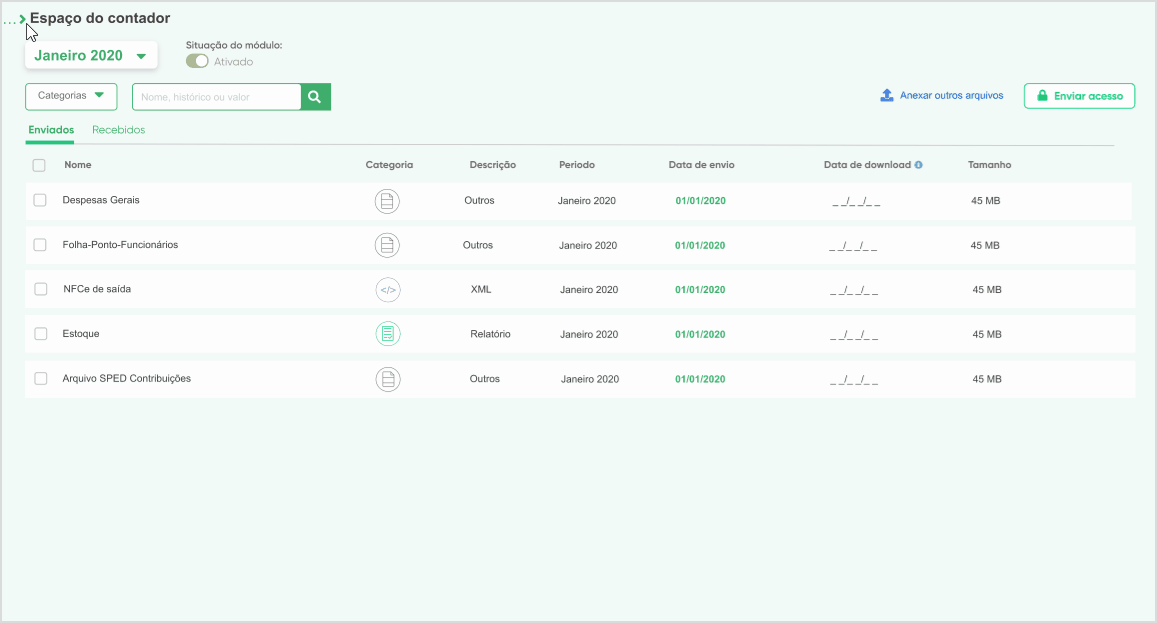Image resolution: width=1157 pixels, height=623 pixels.
Task: Click the Outros description in Despesas Gerais row
Action: click(x=480, y=200)
